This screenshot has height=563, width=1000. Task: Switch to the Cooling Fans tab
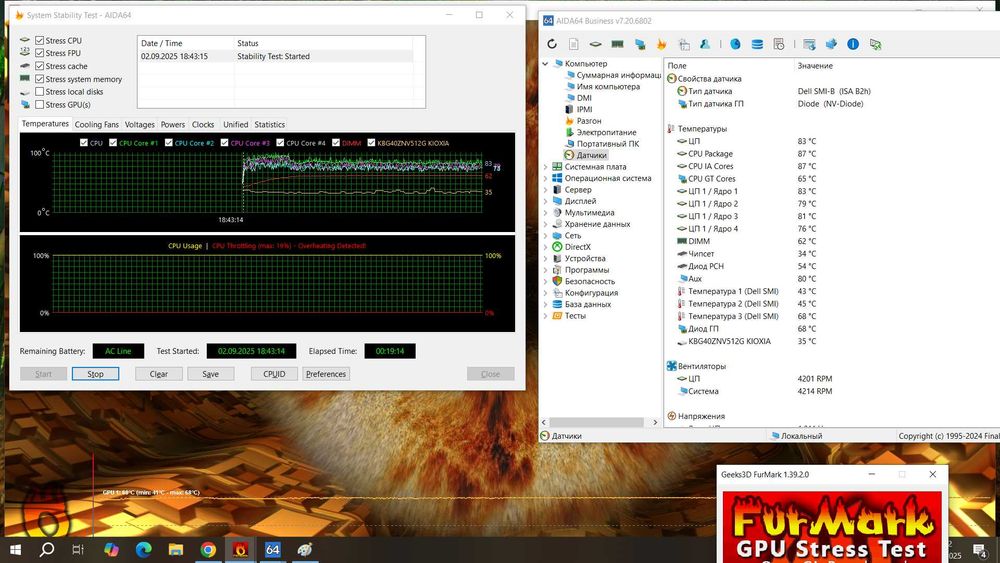click(x=96, y=124)
